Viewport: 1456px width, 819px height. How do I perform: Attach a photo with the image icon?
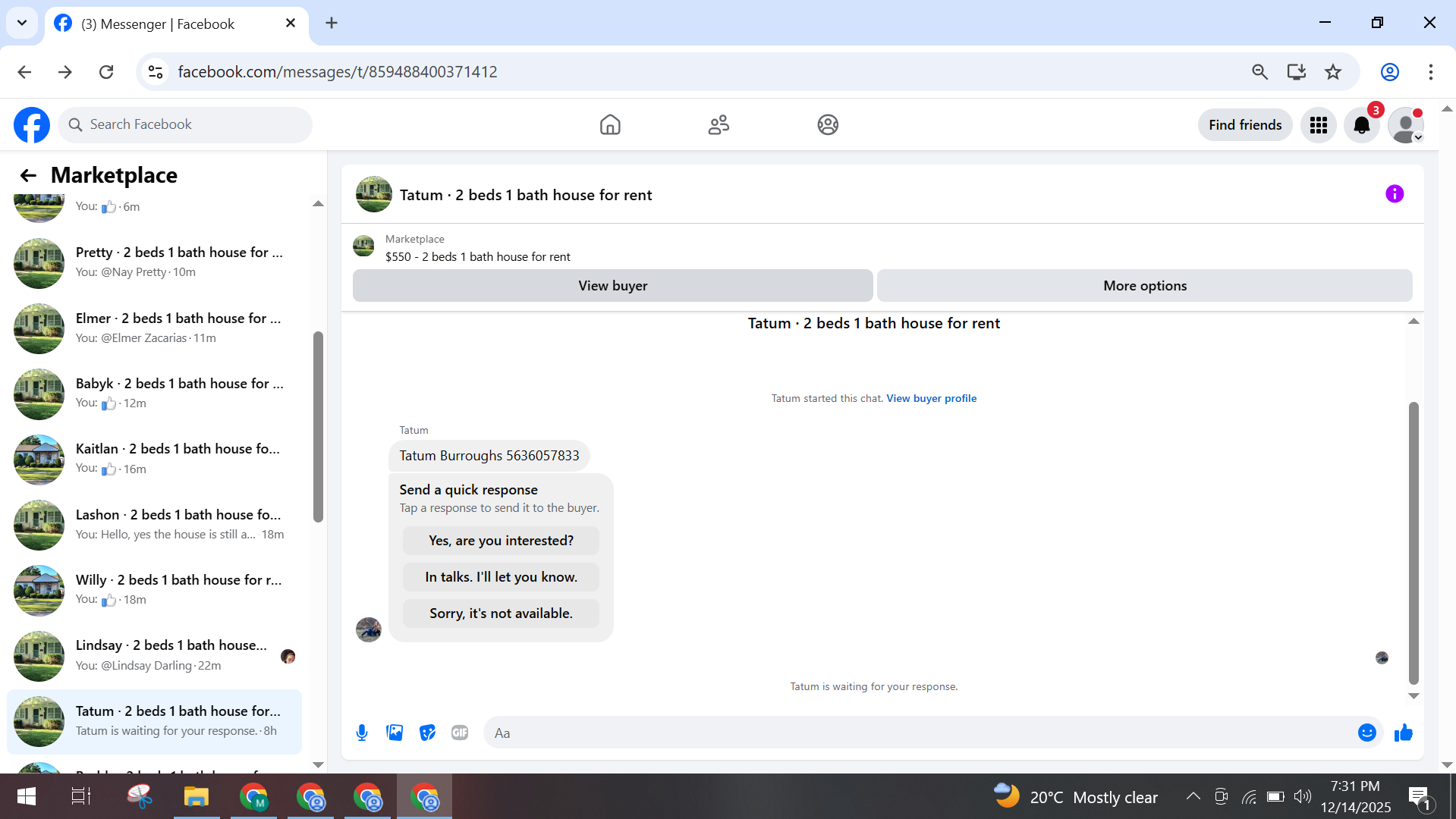(x=395, y=733)
